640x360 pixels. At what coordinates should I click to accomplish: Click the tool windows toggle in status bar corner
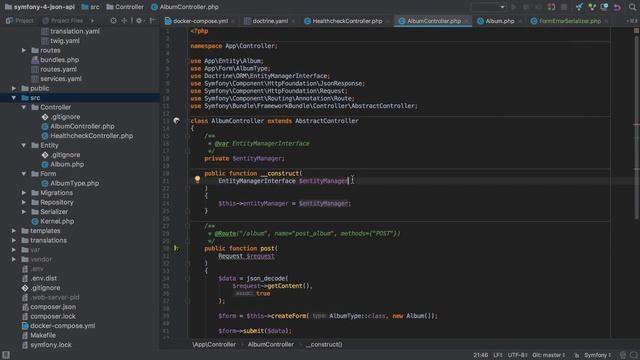6,355
